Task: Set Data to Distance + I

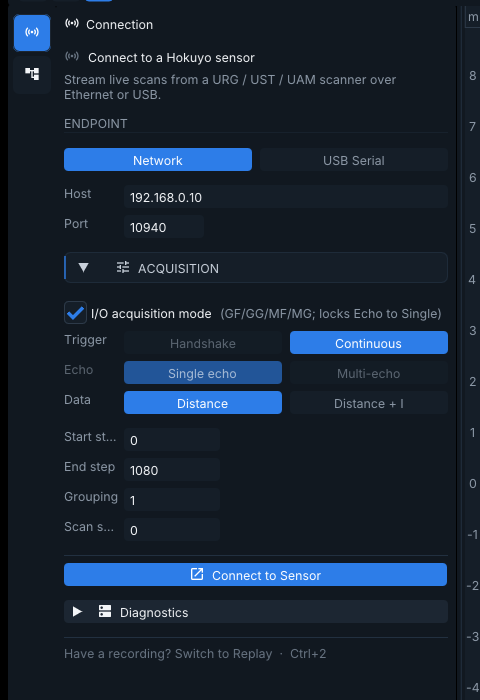Action: point(368,403)
